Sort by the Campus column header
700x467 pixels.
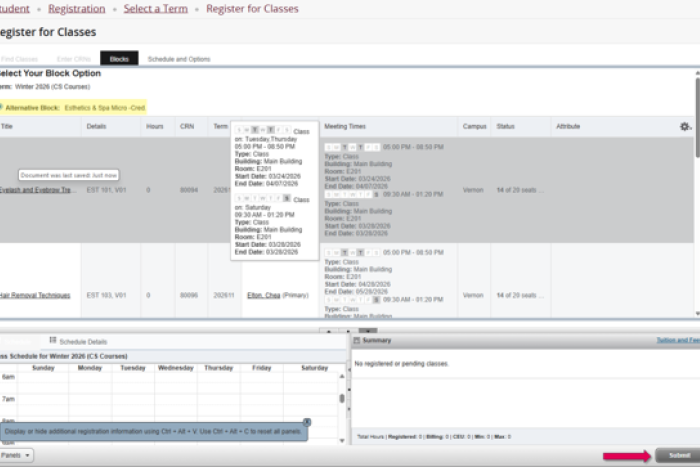coord(475,126)
